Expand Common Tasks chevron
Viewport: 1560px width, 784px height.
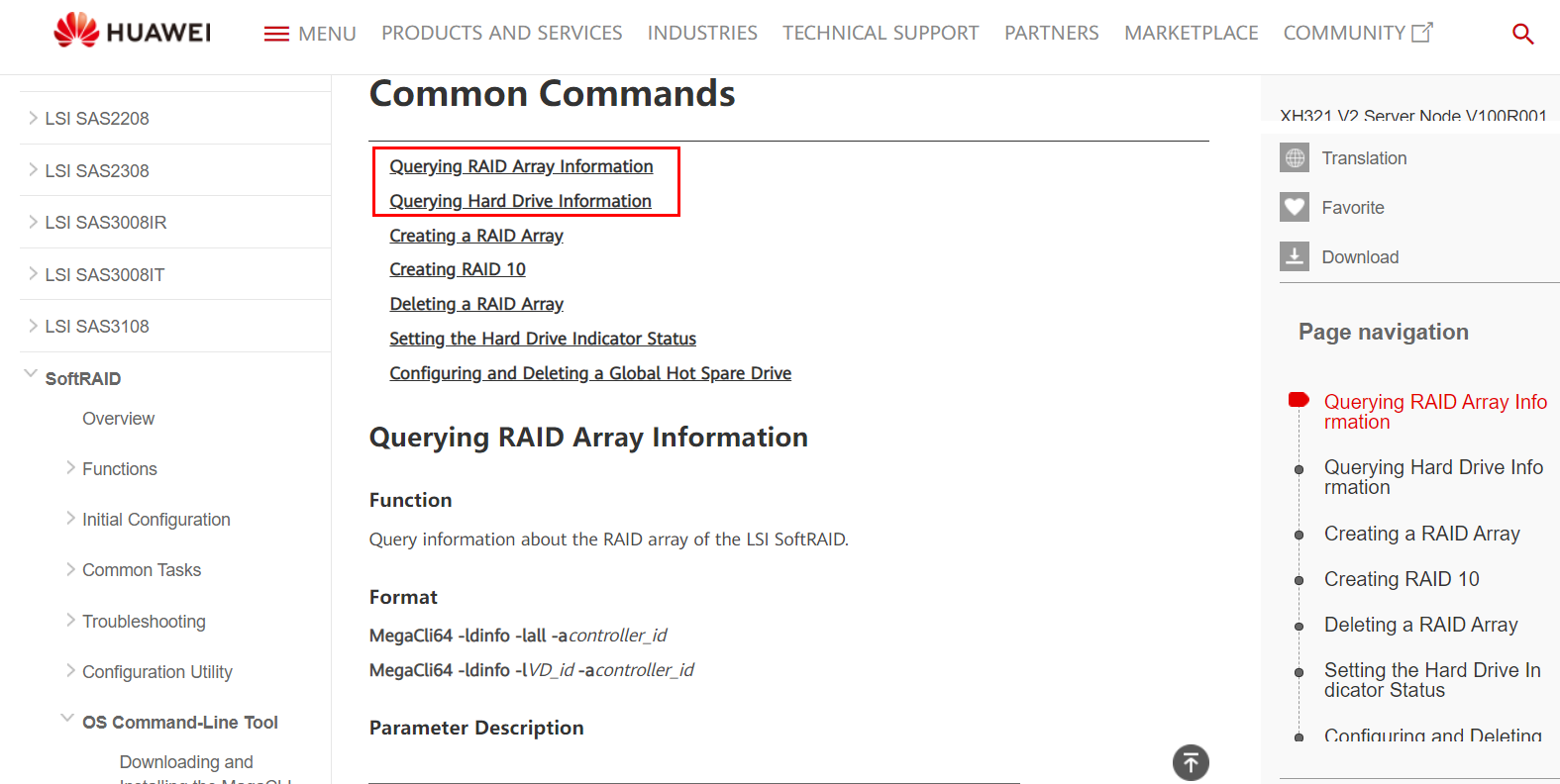[x=70, y=569]
